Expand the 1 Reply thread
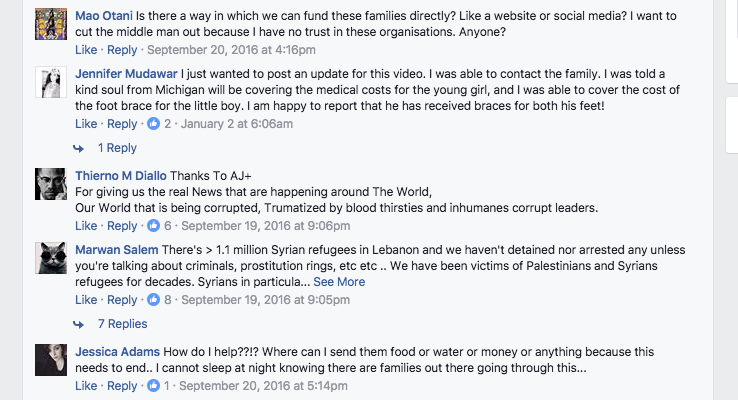The image size is (738, 400). [x=117, y=148]
